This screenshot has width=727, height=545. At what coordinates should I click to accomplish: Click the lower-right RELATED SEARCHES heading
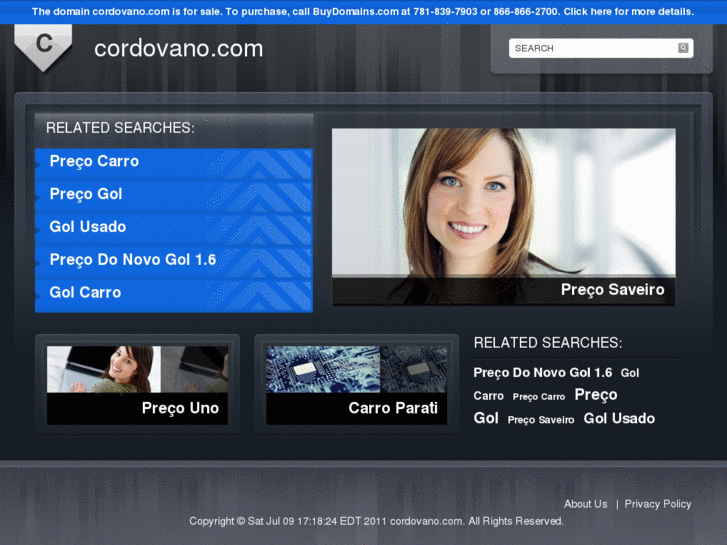pyautogui.click(x=548, y=343)
